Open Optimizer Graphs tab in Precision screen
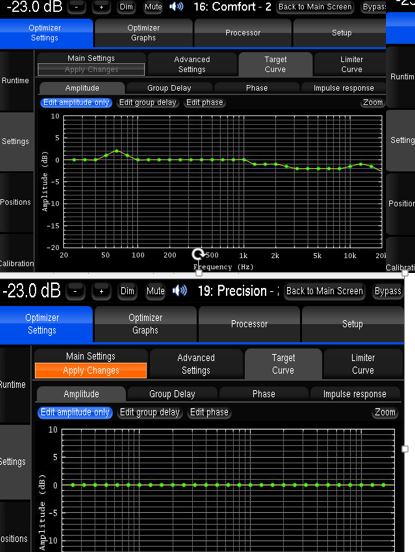Image resolution: width=415 pixels, height=552 pixels. [x=145, y=324]
